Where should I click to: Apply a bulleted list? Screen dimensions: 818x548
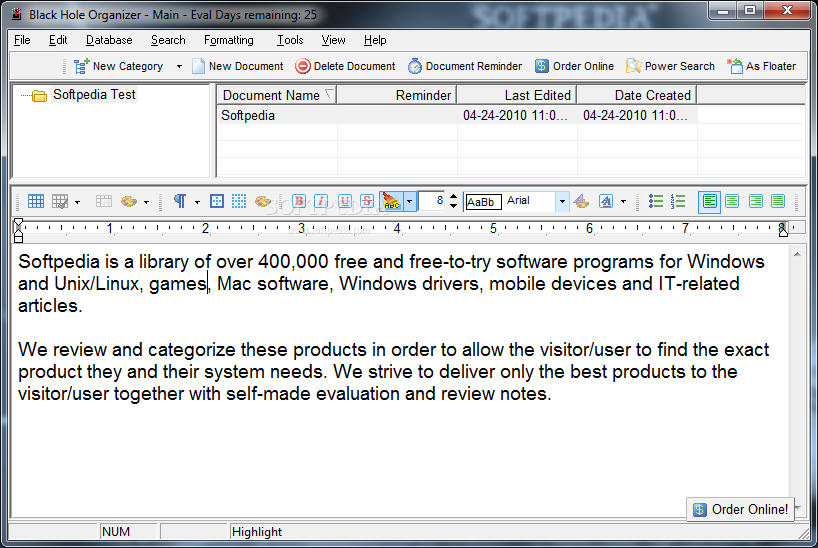coord(656,201)
